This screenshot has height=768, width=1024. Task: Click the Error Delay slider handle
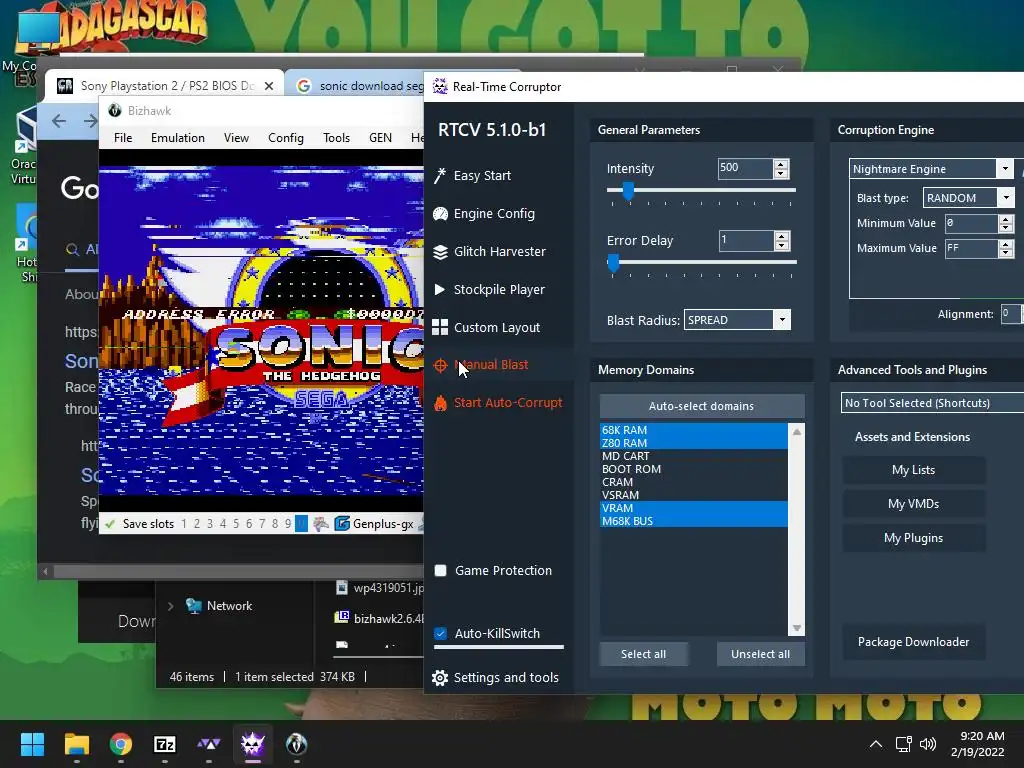[x=613, y=263]
